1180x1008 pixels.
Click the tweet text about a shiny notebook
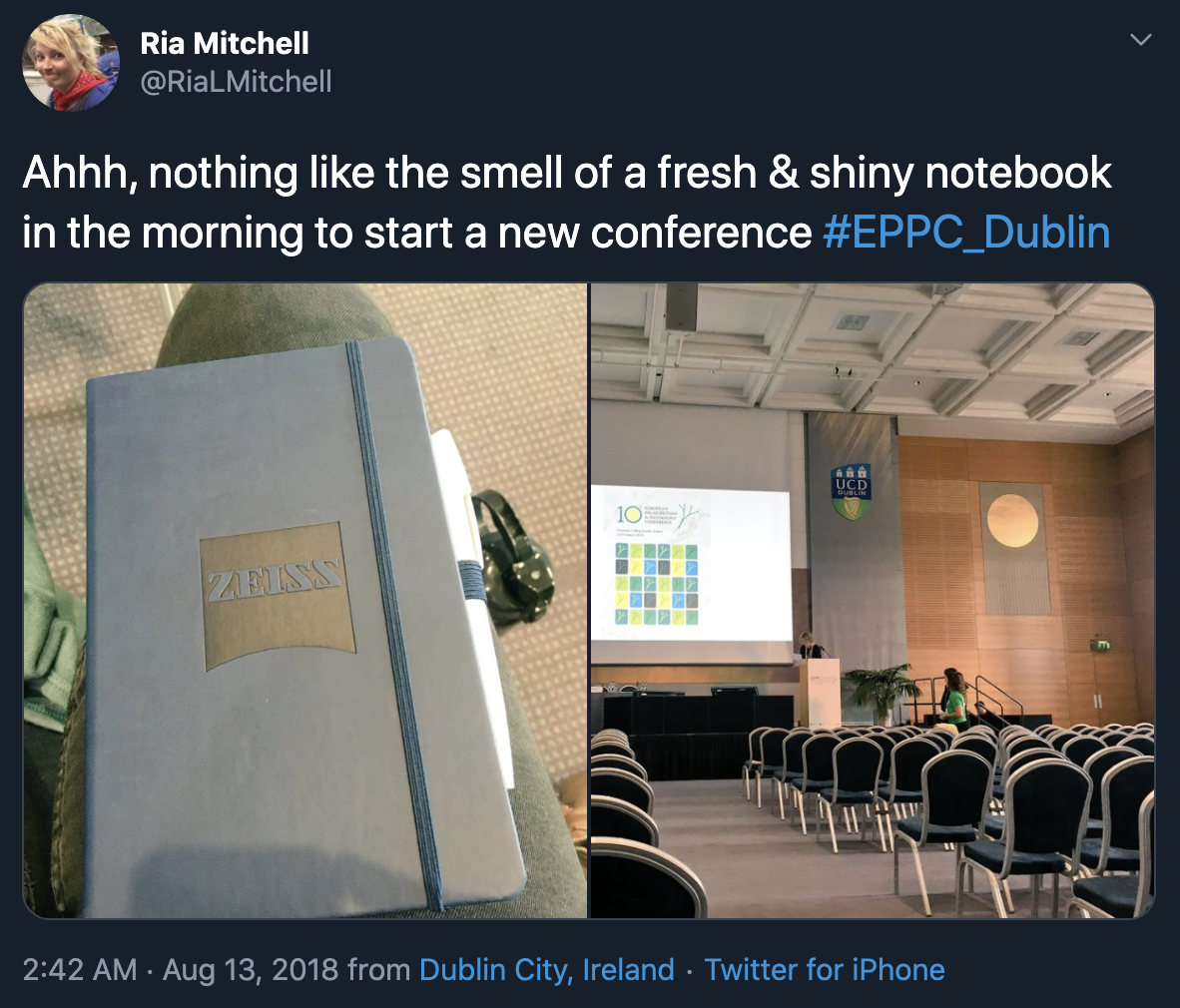tap(567, 174)
